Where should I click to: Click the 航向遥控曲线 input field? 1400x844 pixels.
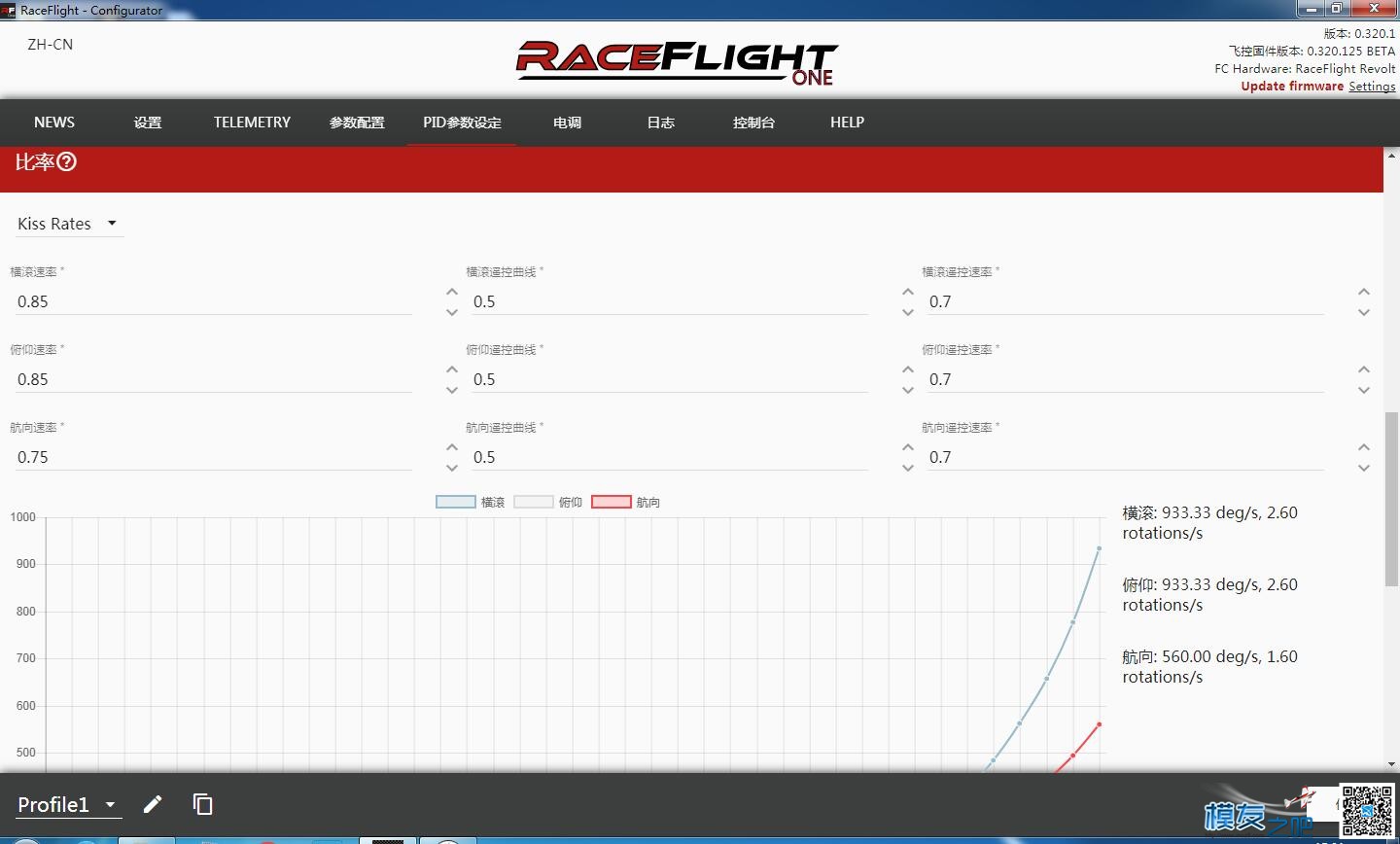[668, 457]
